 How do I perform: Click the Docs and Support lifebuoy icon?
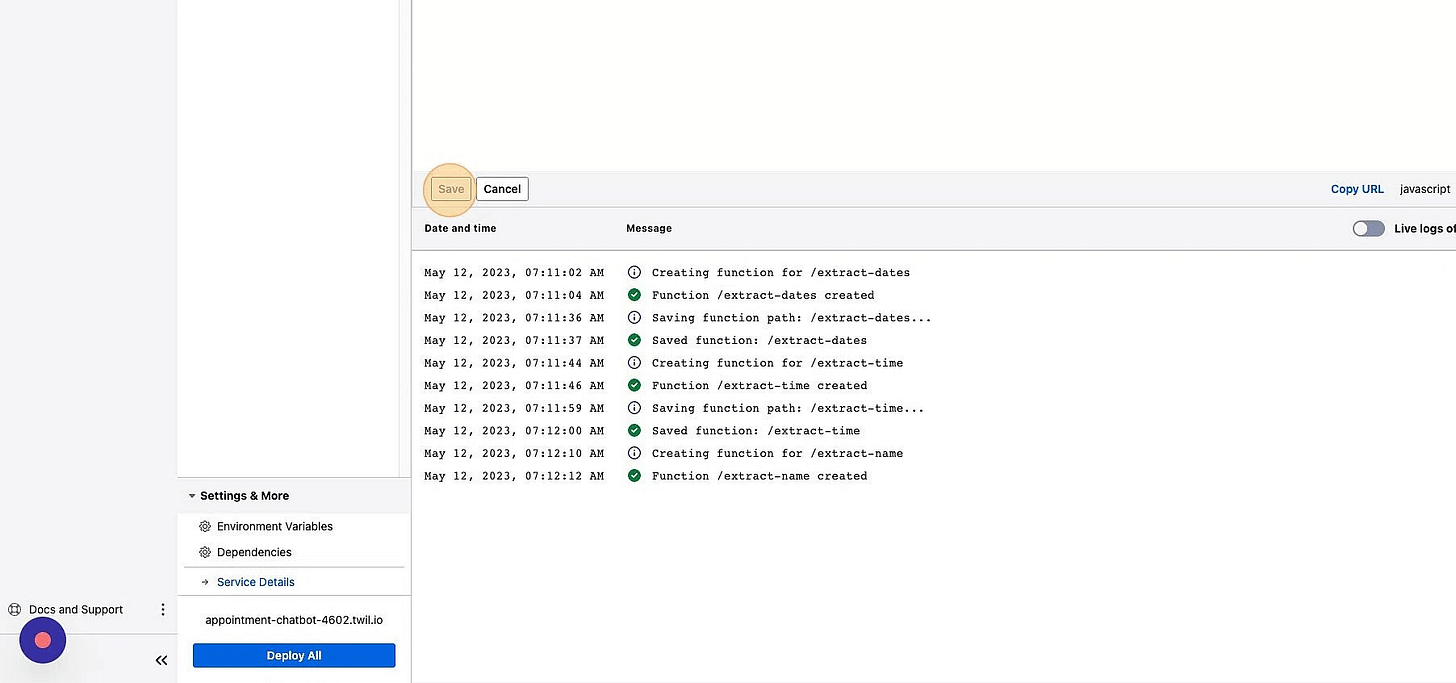14,609
